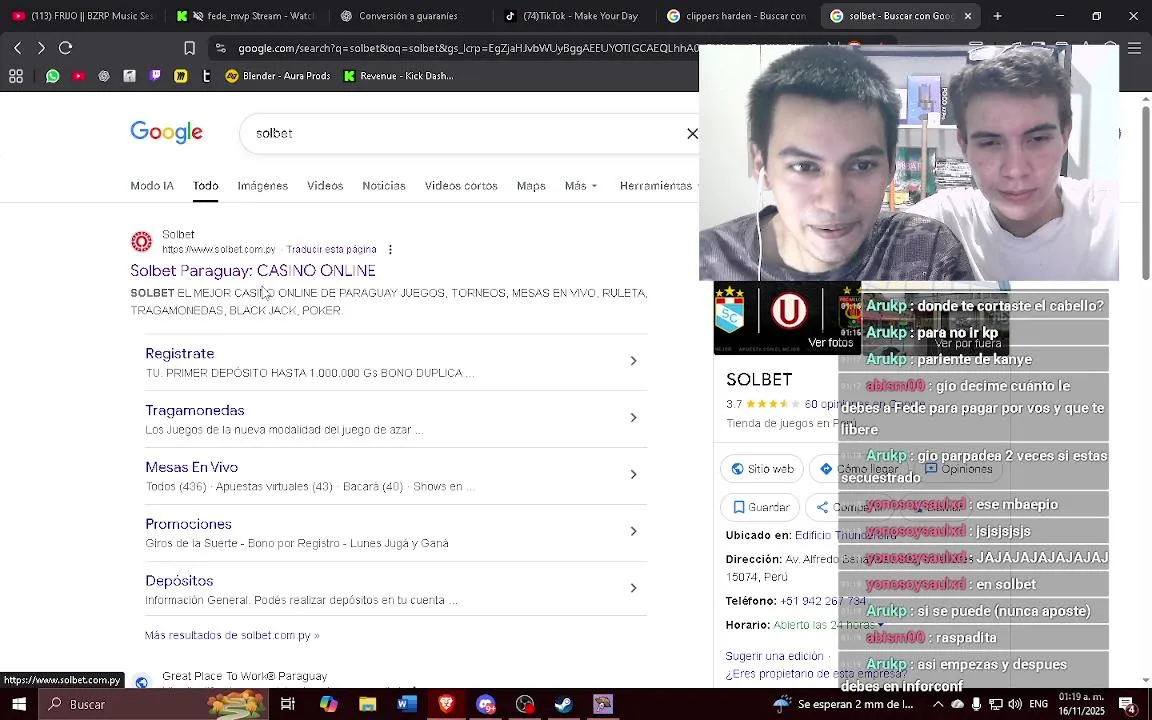Click Sugerir una edición link
This screenshot has height=720, width=1152.
(x=774, y=656)
